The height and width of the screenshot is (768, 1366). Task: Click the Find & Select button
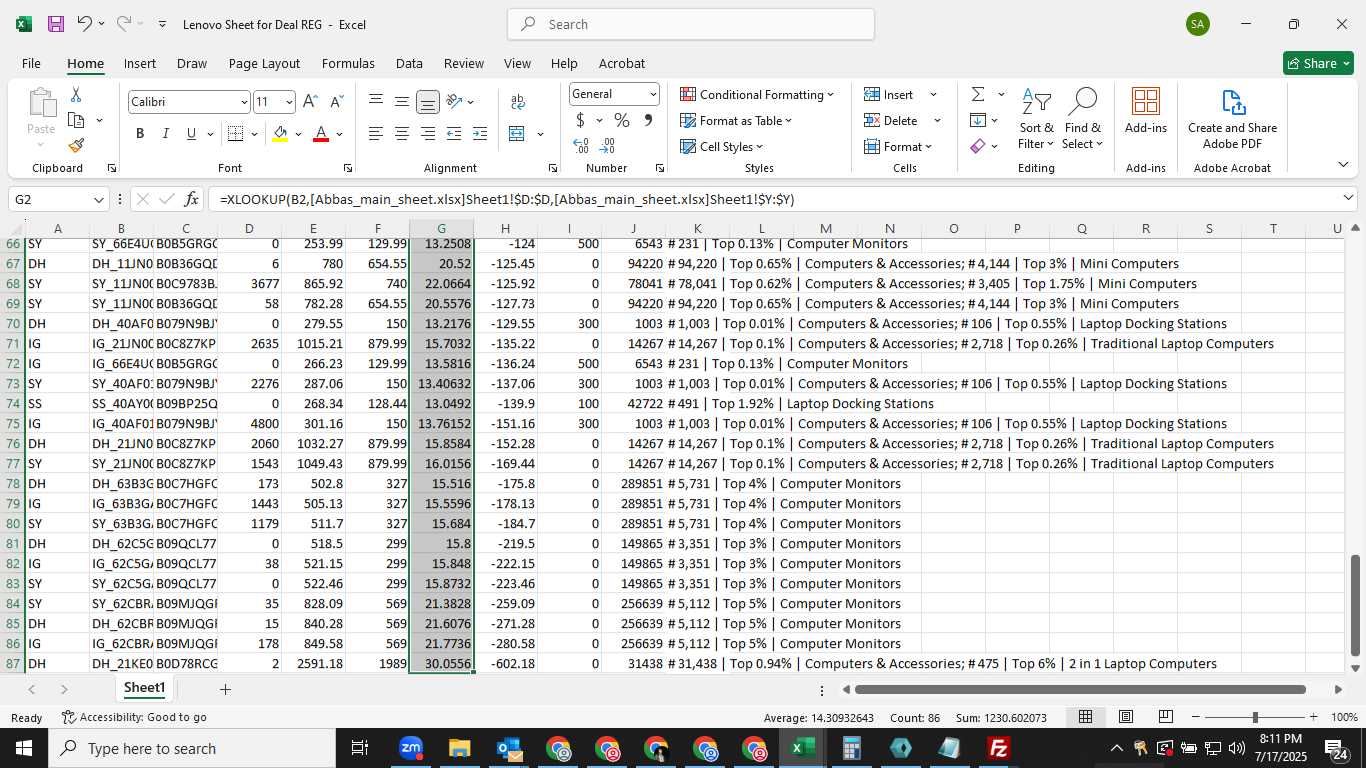(1082, 119)
